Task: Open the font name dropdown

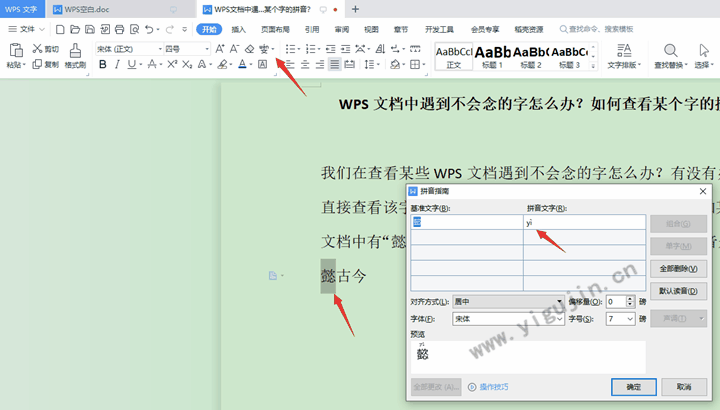Action: (160, 49)
